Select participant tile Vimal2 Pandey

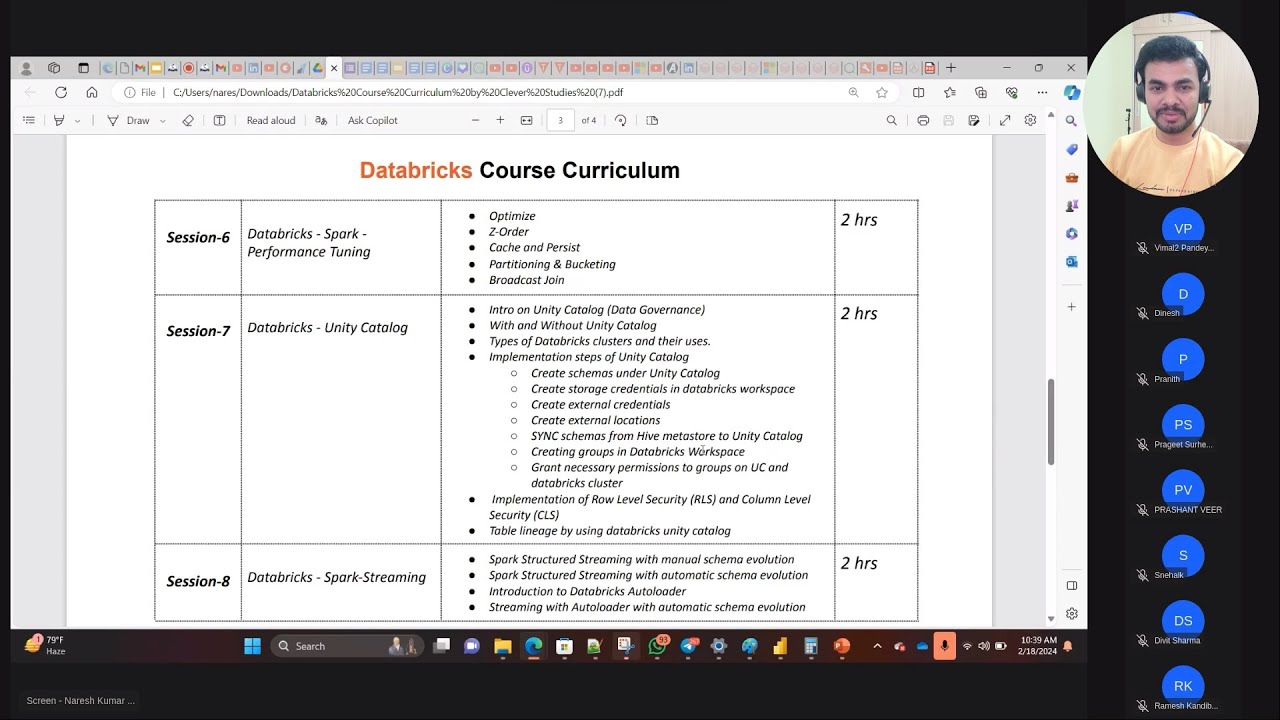1183,231
